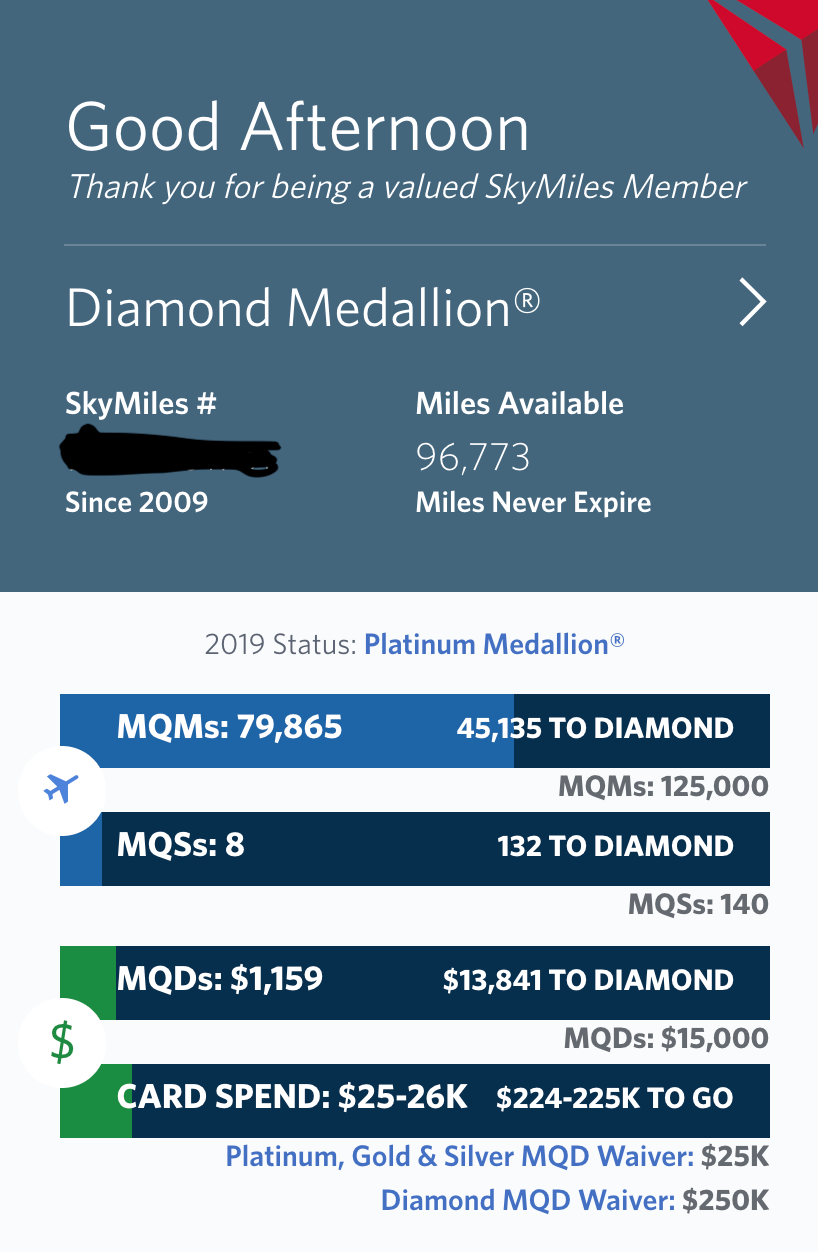The image size is (818, 1252).
Task: Tap the $13,841 TO DIAMOND label
Action: pos(588,980)
